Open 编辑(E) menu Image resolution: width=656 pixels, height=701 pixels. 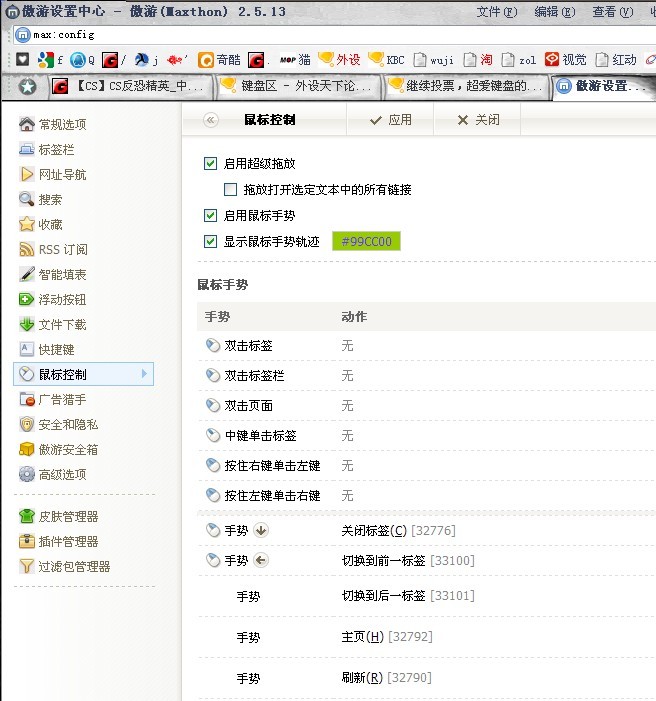point(554,12)
